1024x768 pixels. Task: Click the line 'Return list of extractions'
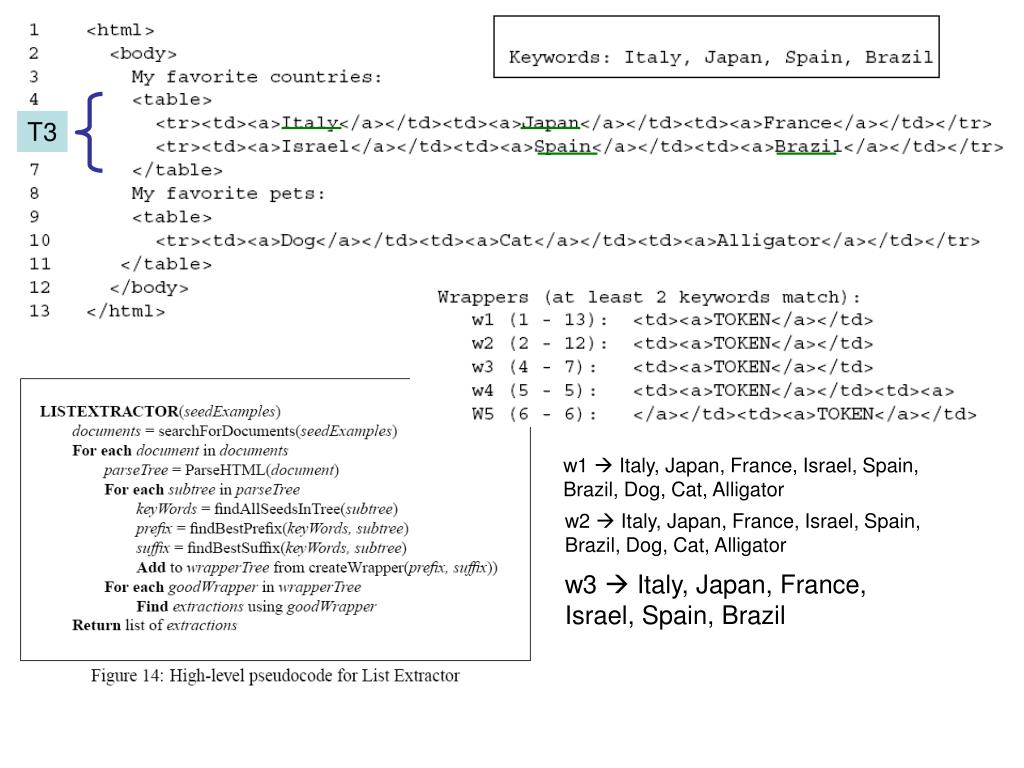point(154,626)
